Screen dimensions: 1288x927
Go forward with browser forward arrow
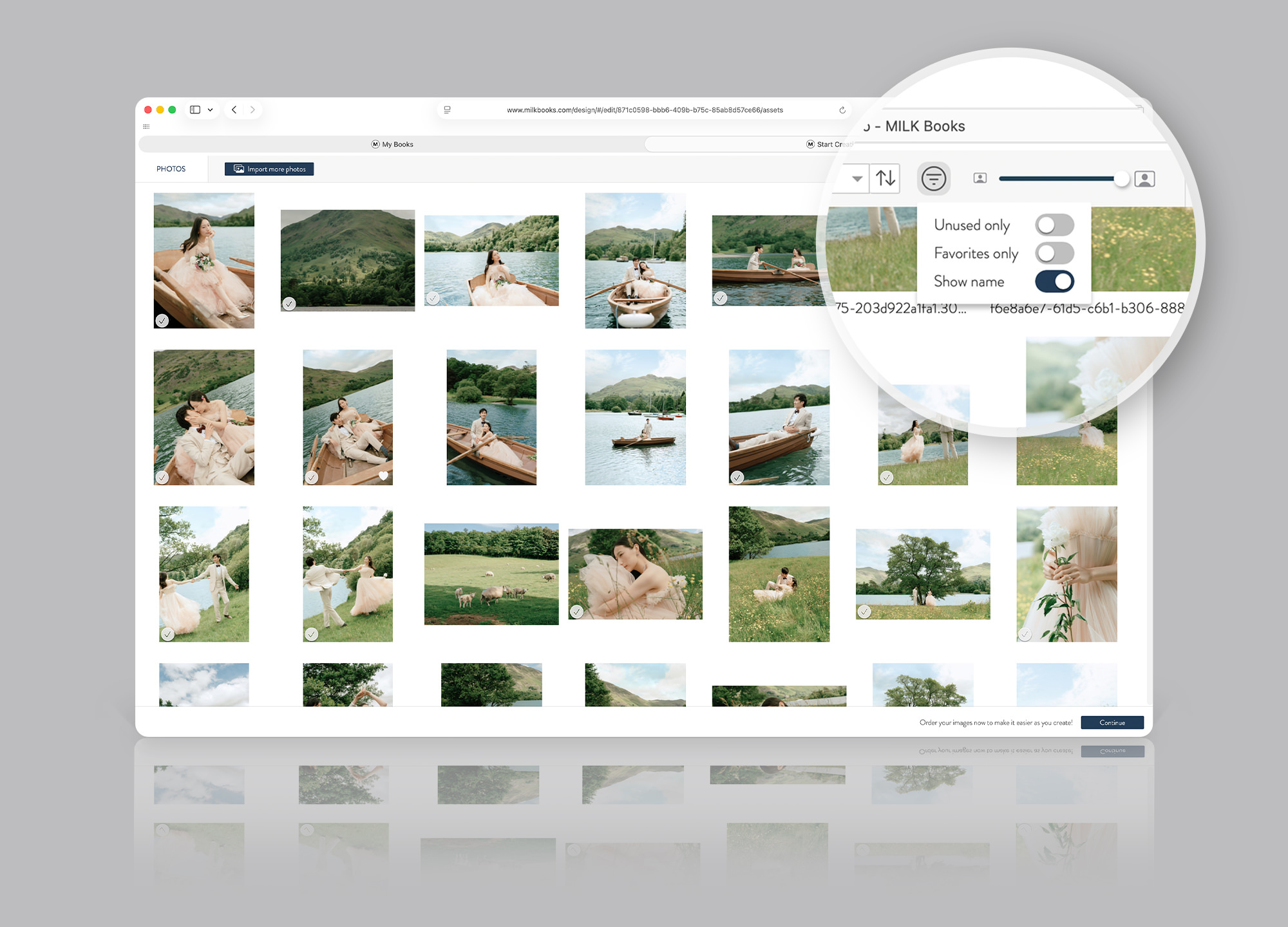252,110
